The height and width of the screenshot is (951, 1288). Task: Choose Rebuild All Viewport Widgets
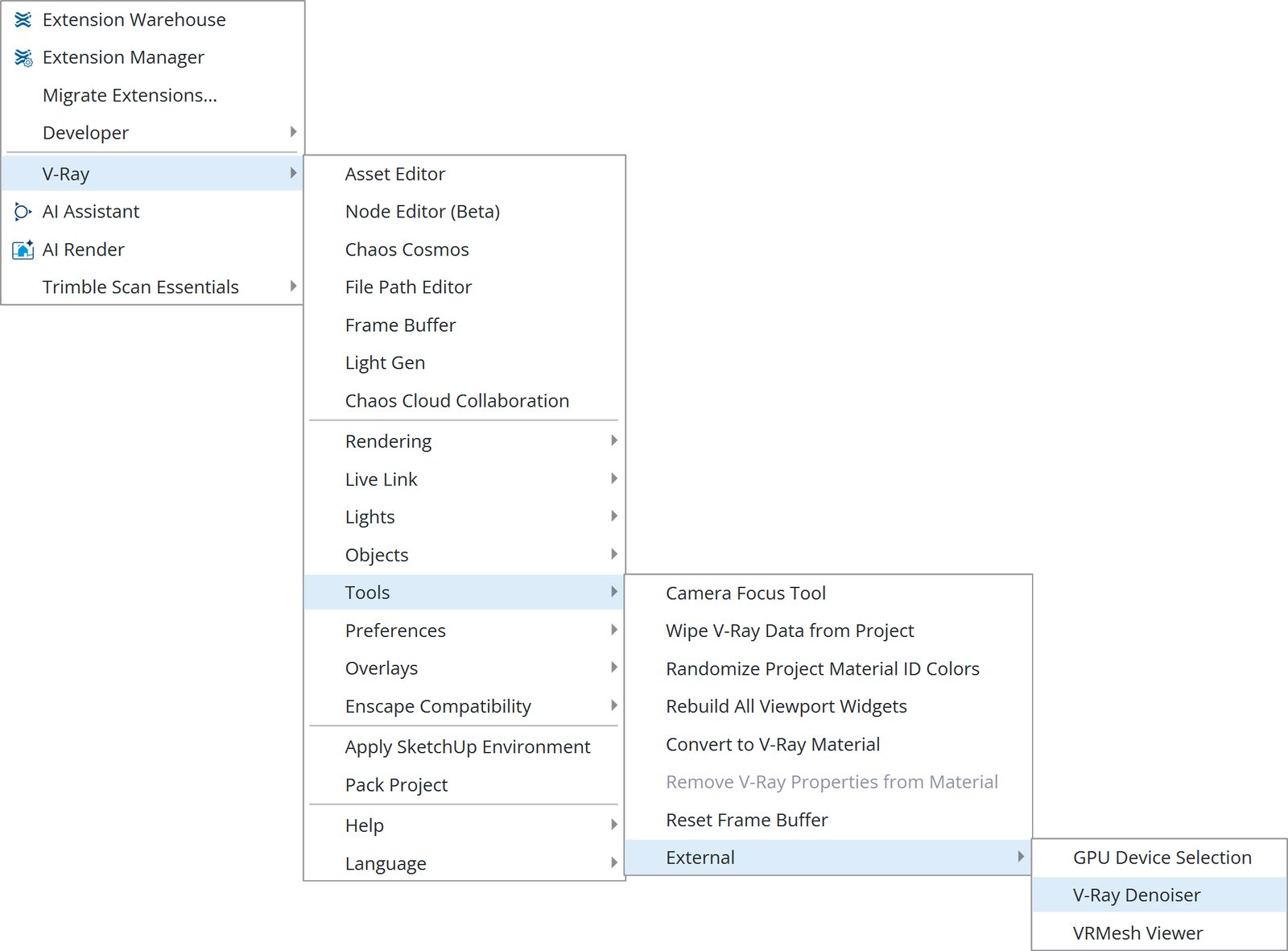point(828,706)
